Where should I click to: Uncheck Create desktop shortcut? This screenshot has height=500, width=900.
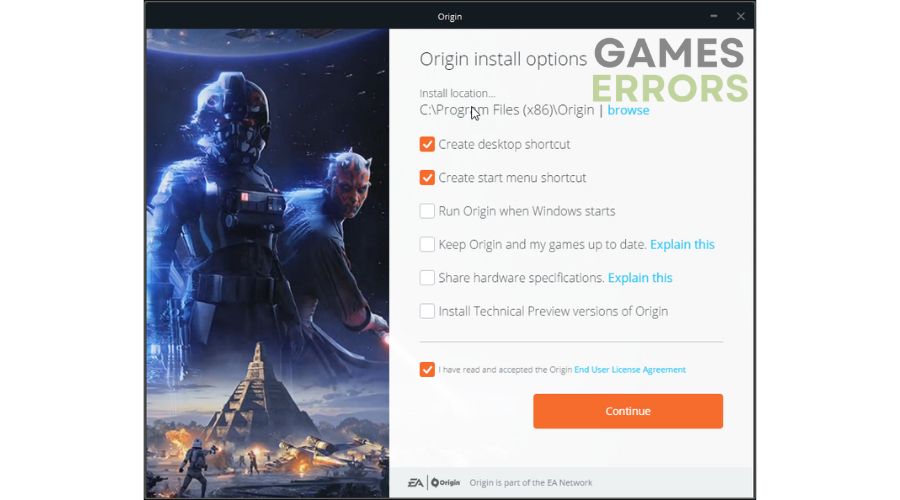click(426, 144)
